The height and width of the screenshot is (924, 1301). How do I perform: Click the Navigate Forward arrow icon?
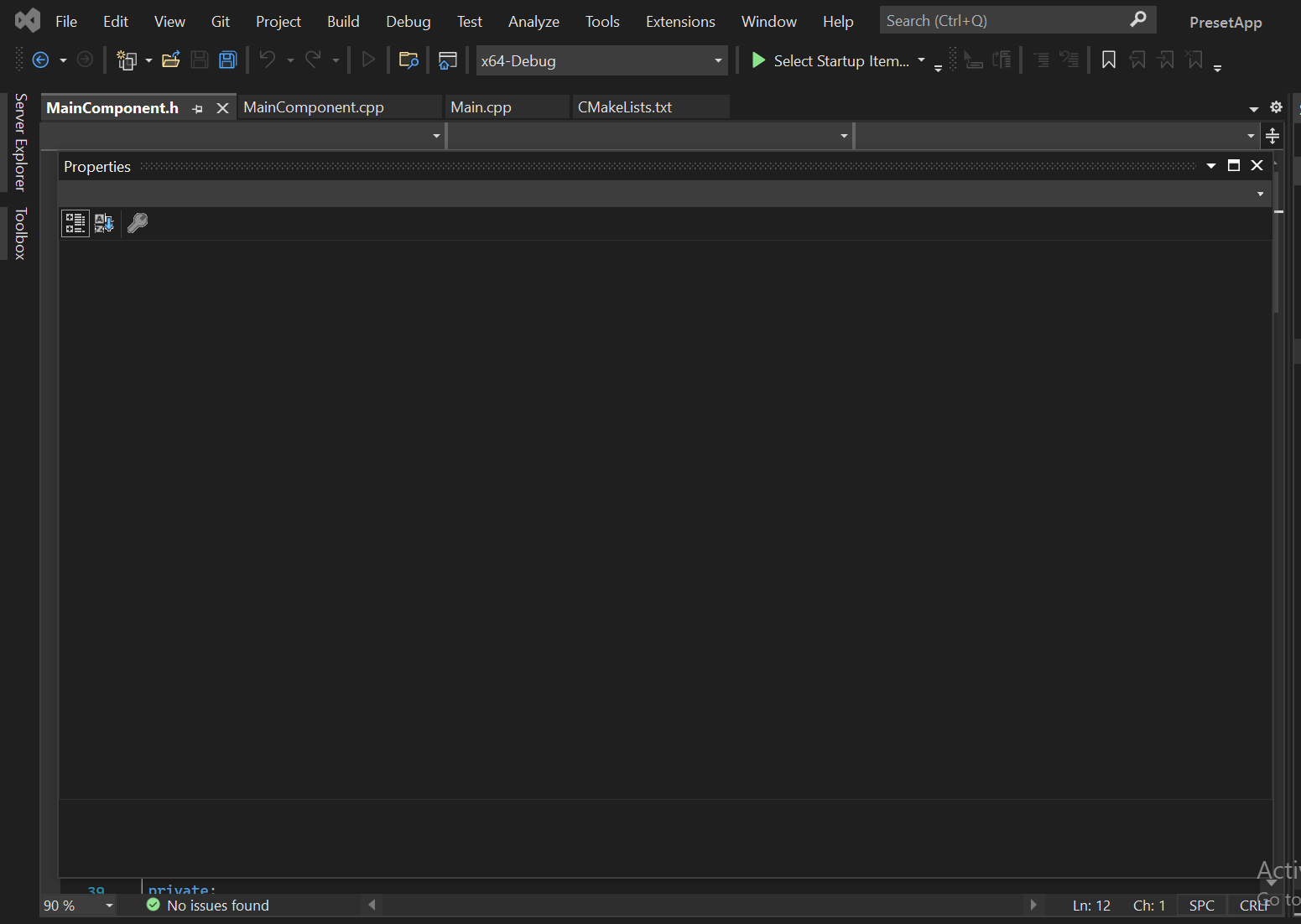(85, 60)
